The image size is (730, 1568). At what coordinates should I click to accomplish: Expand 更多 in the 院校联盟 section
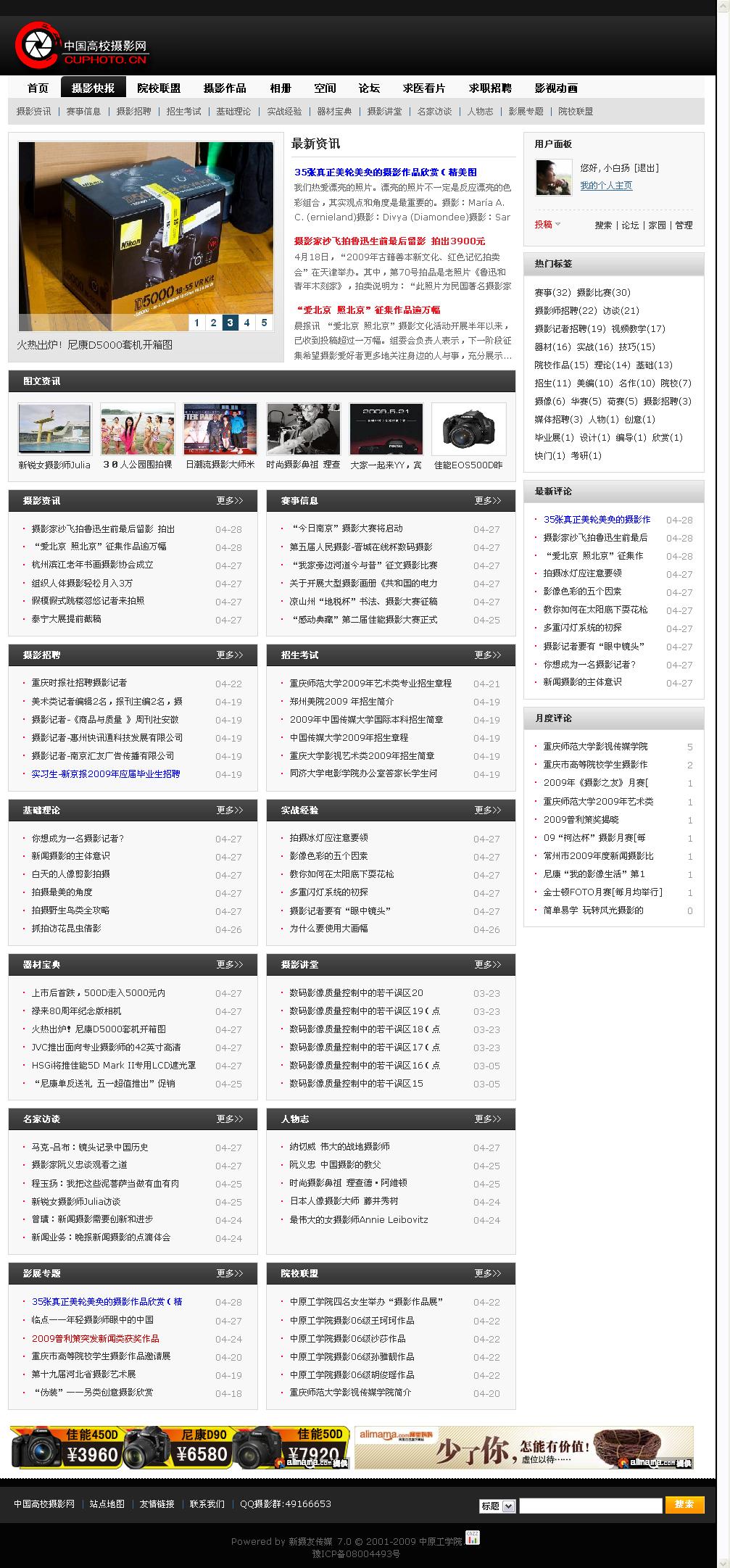(488, 1273)
